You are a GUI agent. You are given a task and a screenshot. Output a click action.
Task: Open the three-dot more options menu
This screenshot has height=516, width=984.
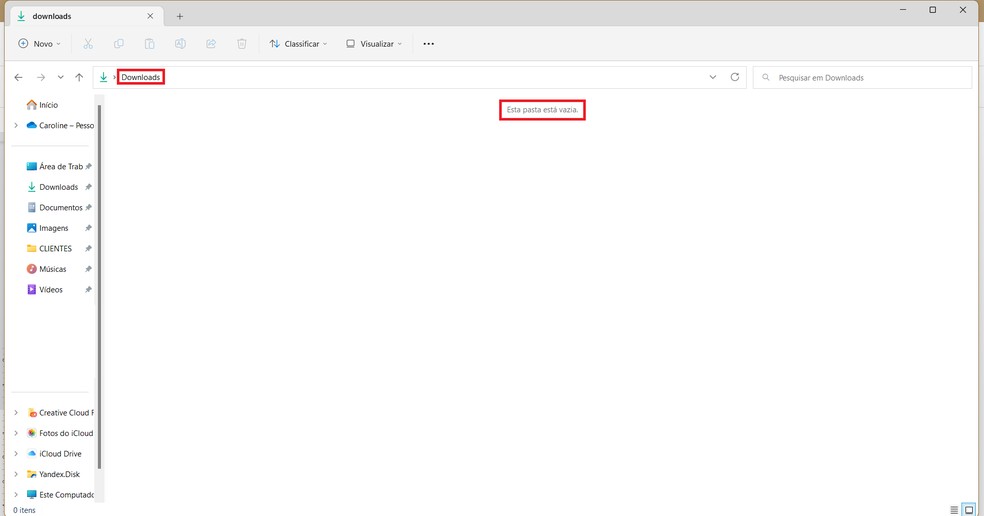[x=429, y=44]
